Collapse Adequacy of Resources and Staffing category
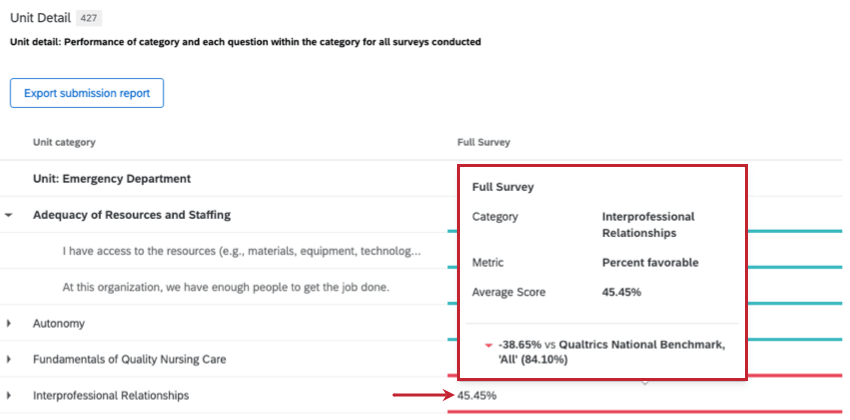 tap(9, 215)
